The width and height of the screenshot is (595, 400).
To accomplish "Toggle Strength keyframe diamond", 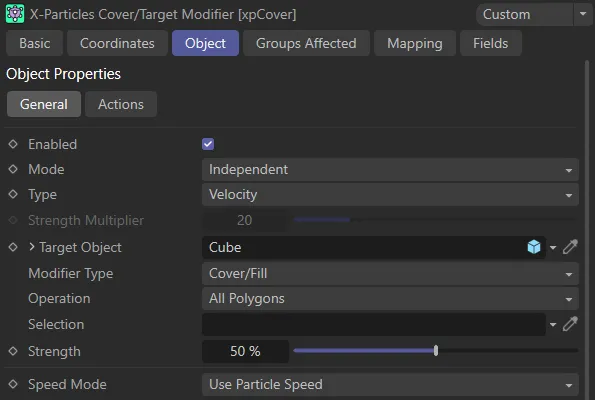I will (x=13, y=351).
